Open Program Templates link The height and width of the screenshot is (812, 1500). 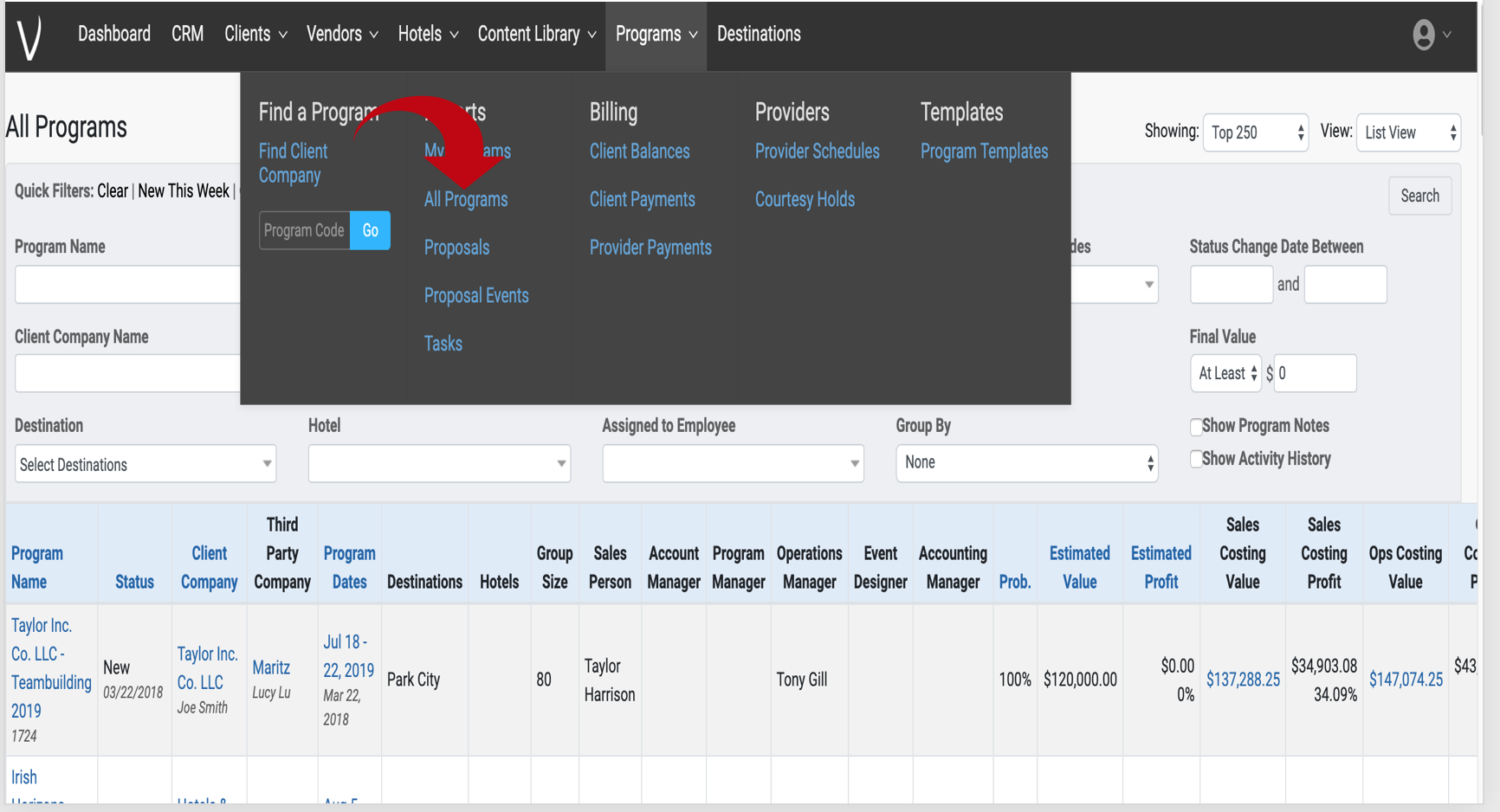click(x=984, y=151)
